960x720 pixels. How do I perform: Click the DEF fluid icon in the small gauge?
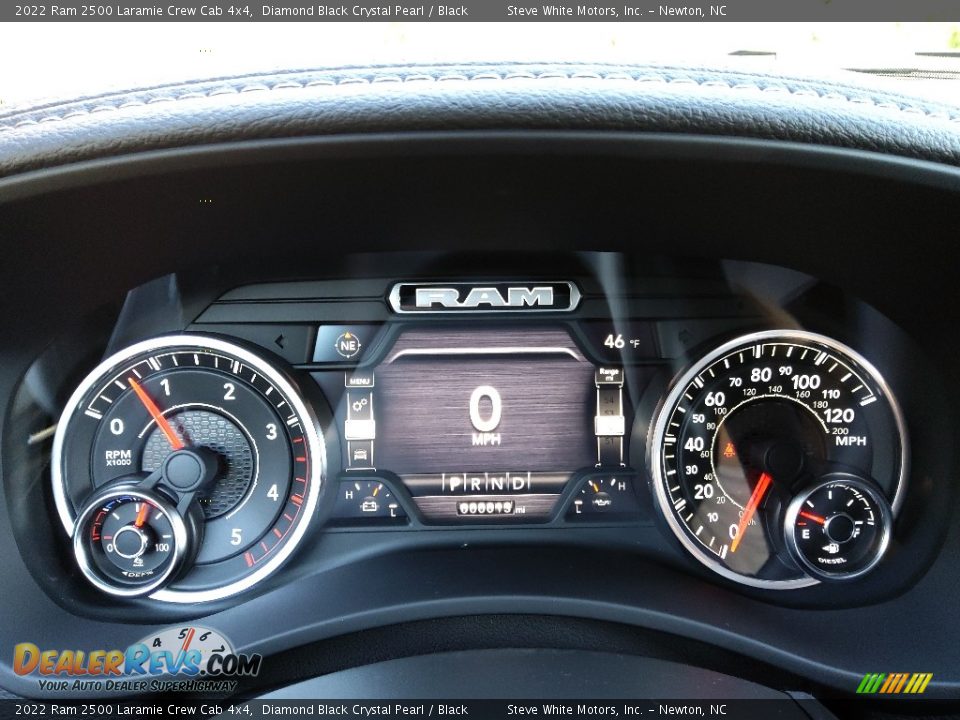click(138, 560)
